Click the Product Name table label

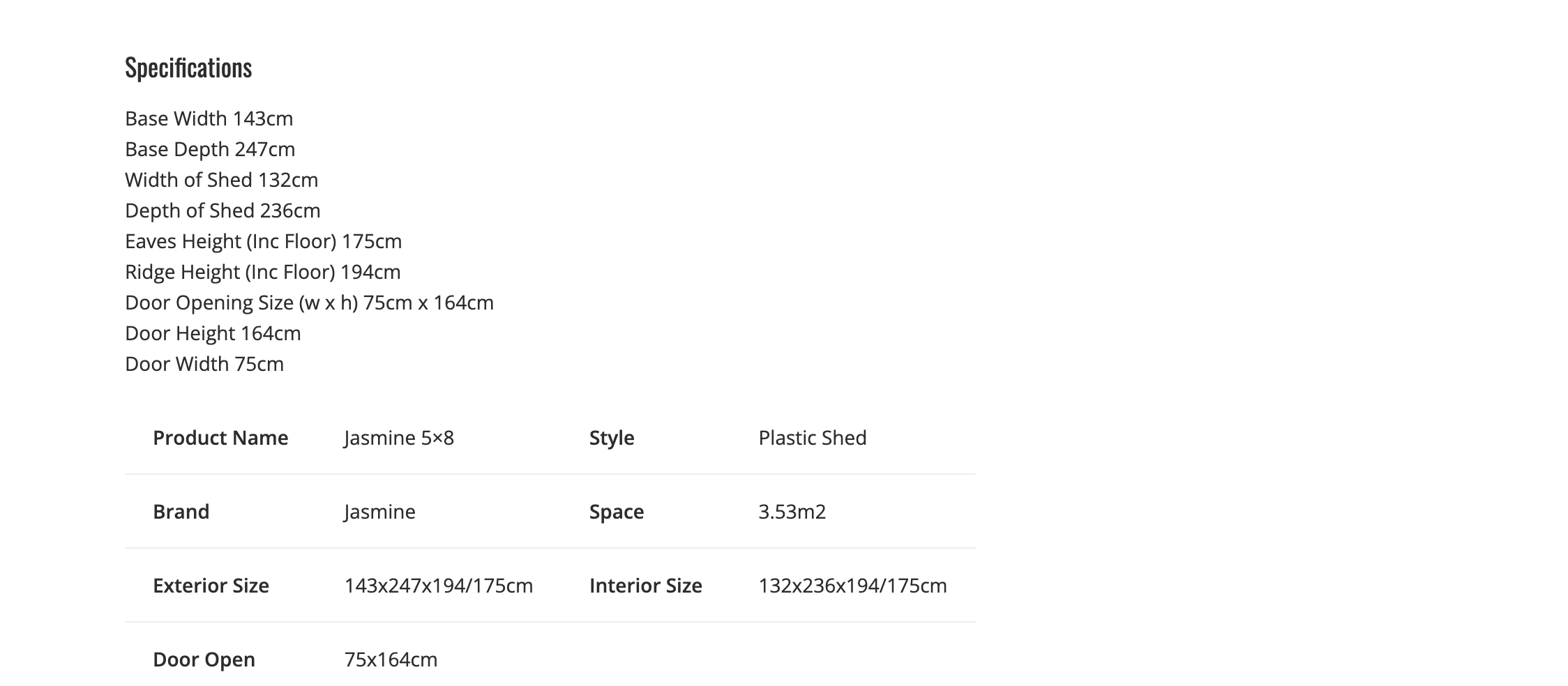pyautogui.click(x=220, y=438)
